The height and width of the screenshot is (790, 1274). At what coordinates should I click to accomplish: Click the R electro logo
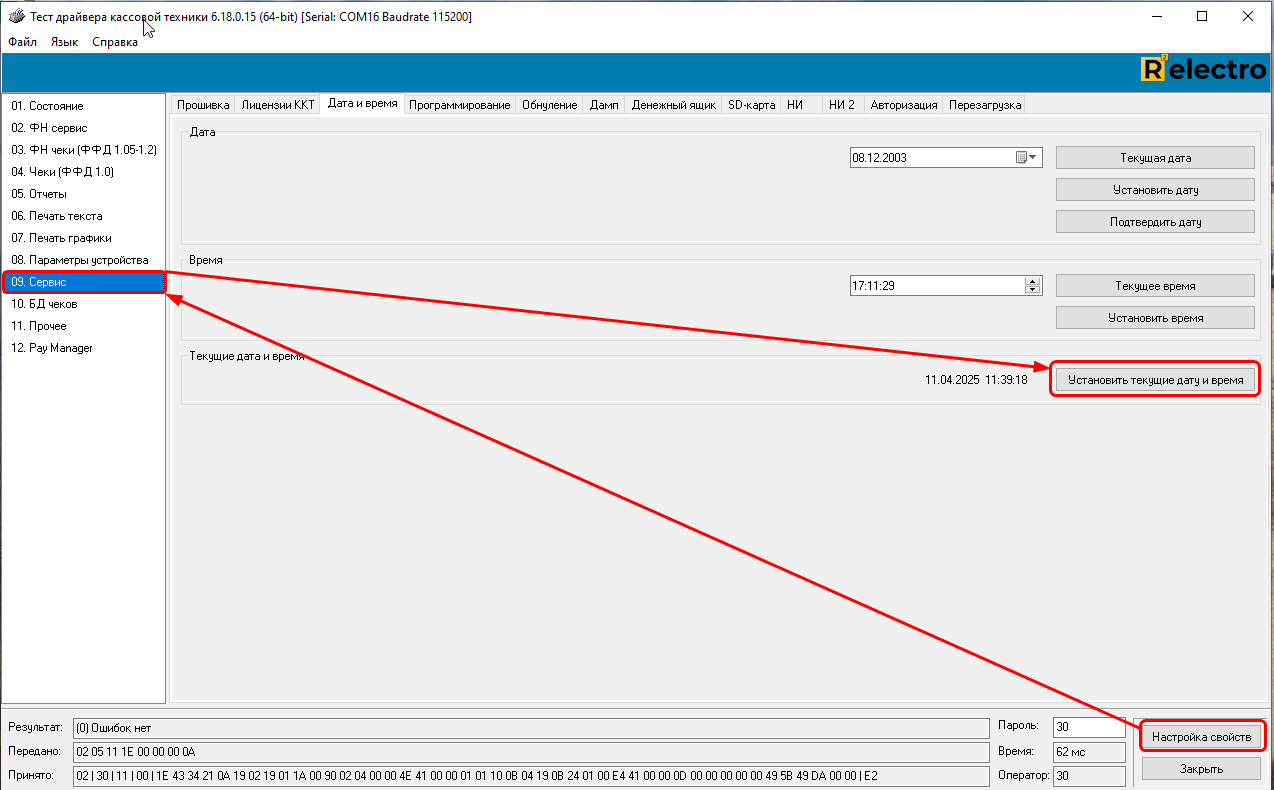1203,69
